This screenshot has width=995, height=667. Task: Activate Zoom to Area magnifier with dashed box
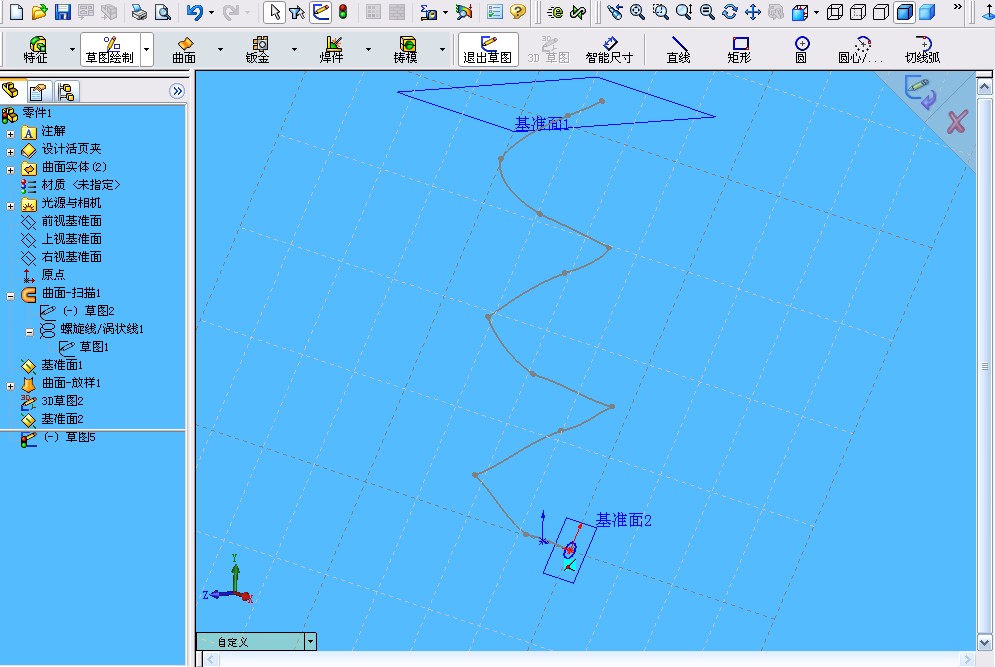click(x=661, y=11)
